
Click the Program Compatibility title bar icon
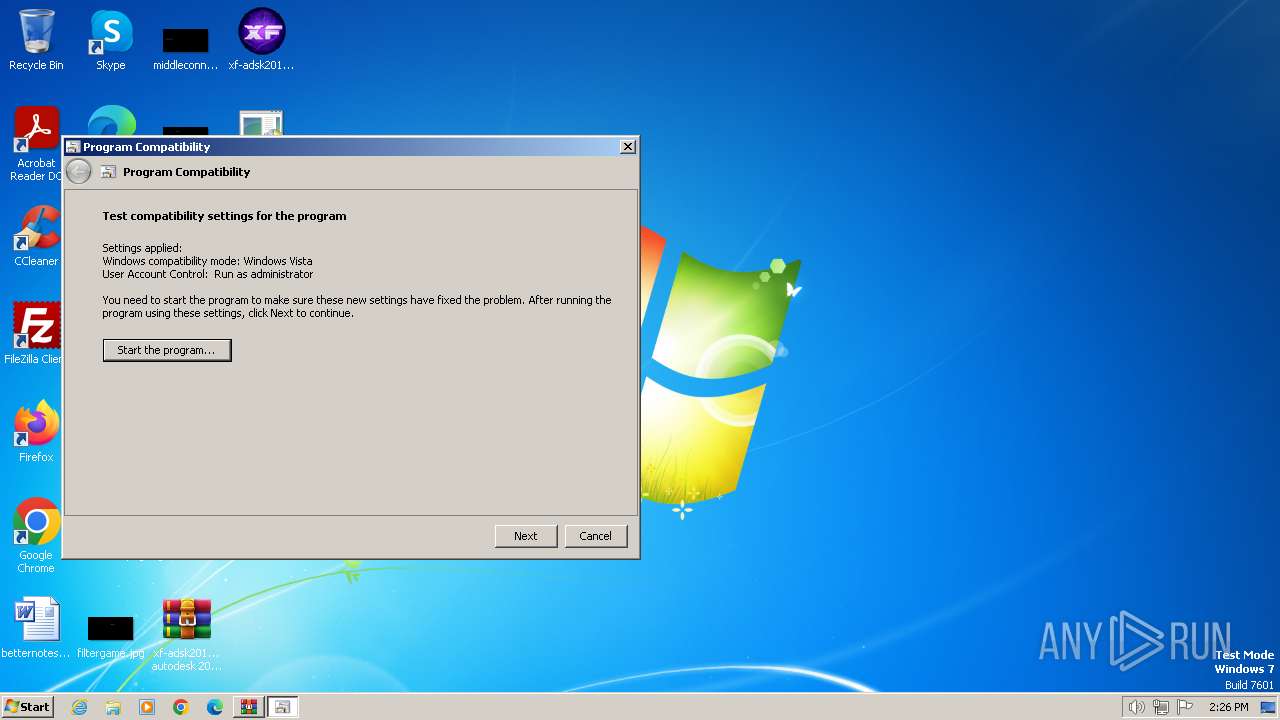click(73, 147)
